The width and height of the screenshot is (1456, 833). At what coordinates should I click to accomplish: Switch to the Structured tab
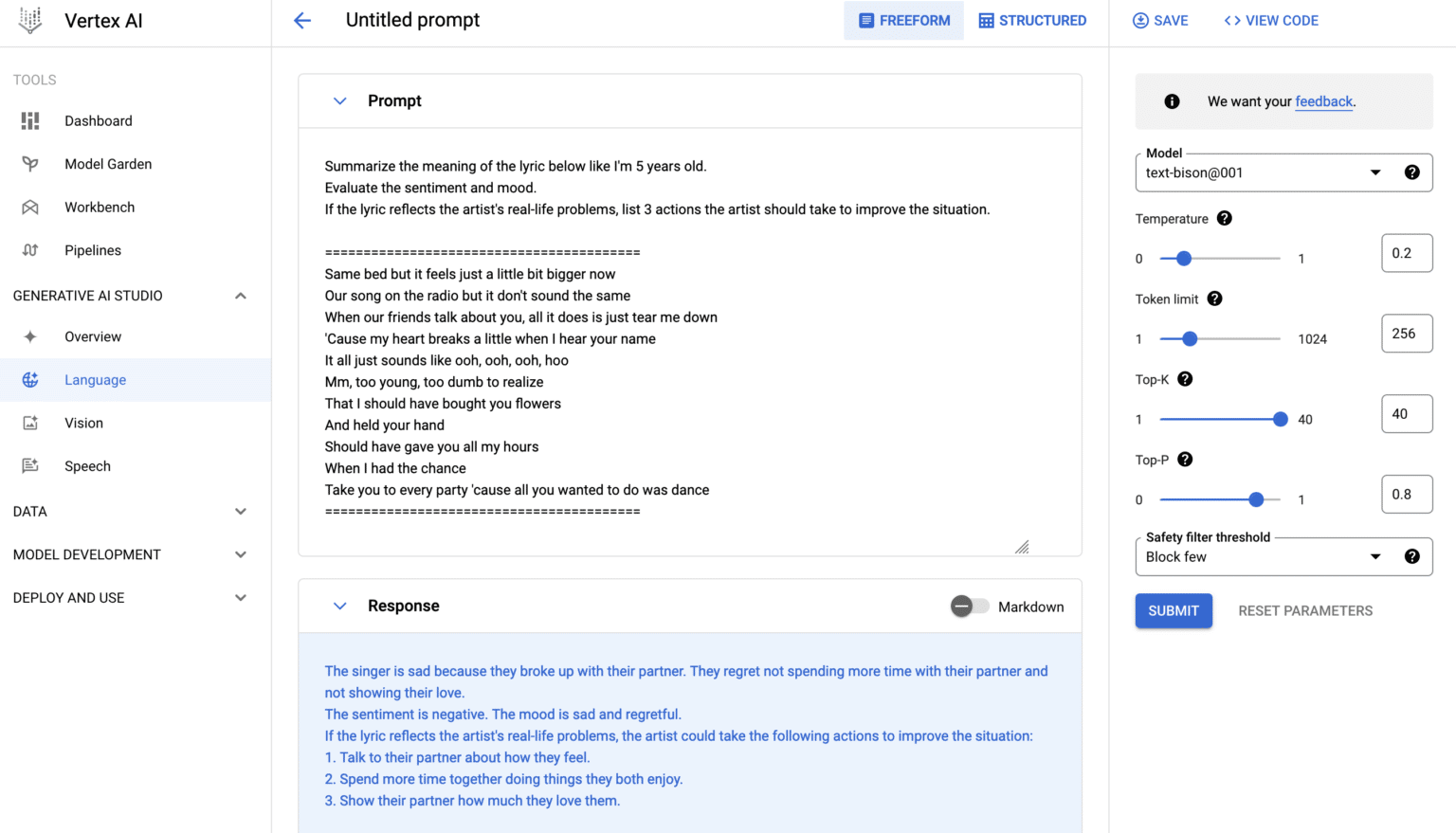coord(1032,21)
